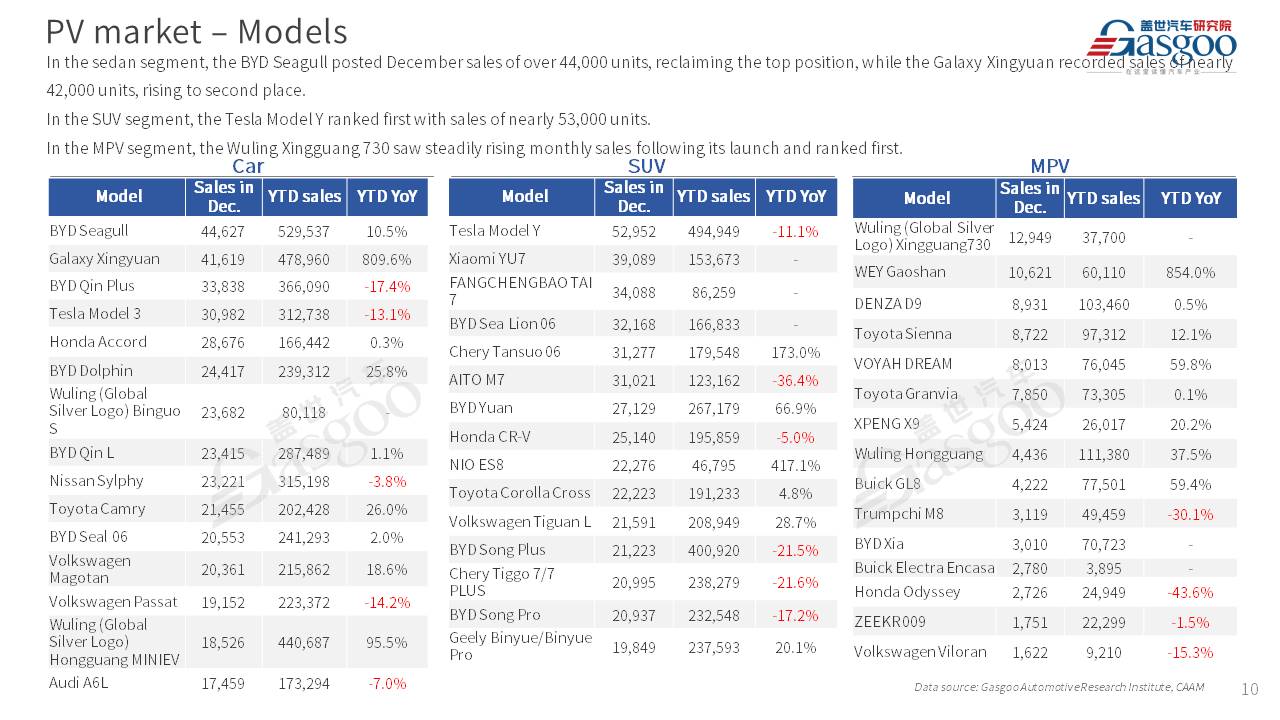Click Car table Sales in Dec. header
The width and height of the screenshot is (1280, 720).
223,196
